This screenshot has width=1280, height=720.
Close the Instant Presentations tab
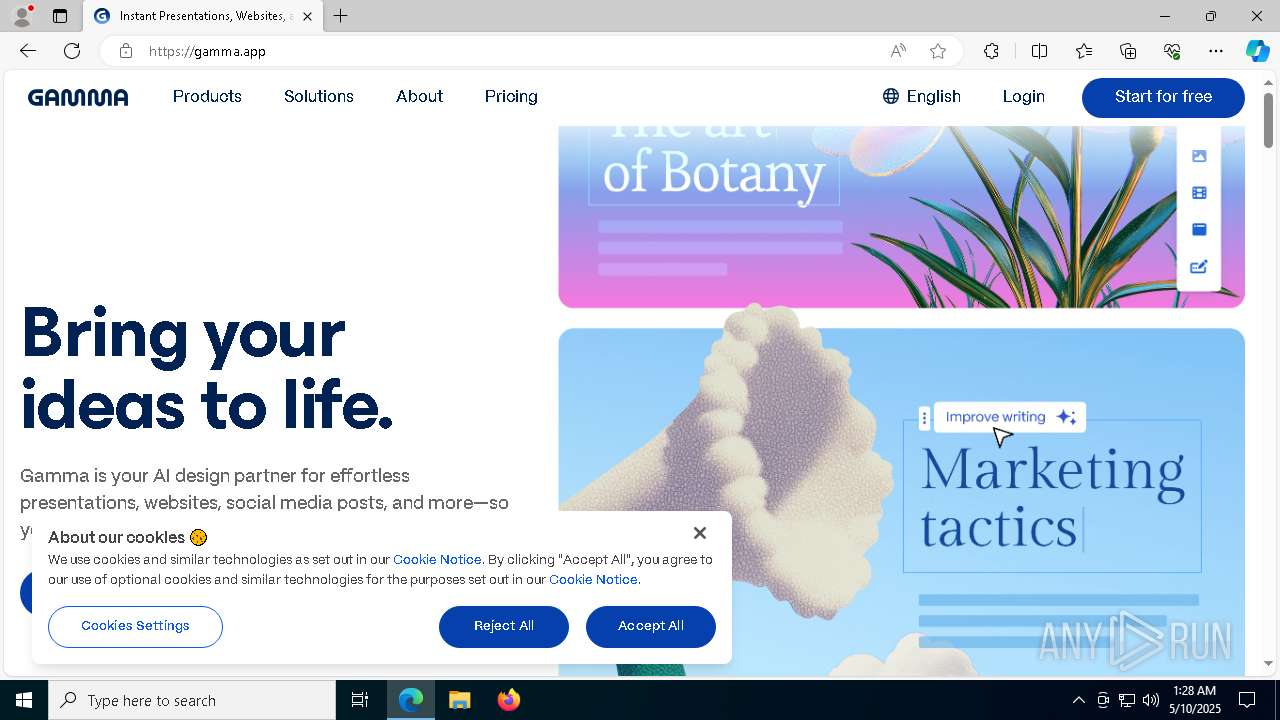pos(307,16)
